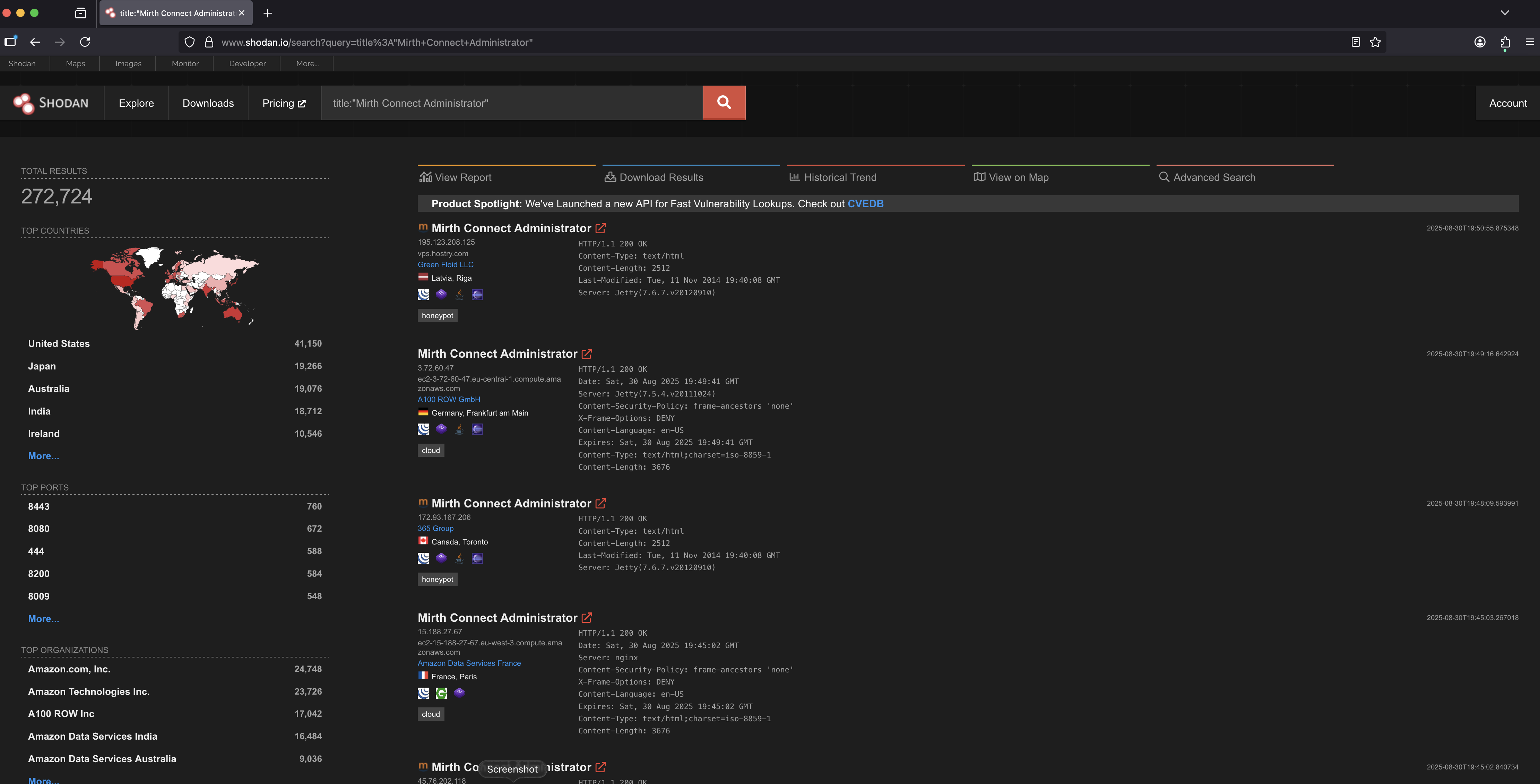
Task: Select the Download Results option
Action: tap(661, 177)
